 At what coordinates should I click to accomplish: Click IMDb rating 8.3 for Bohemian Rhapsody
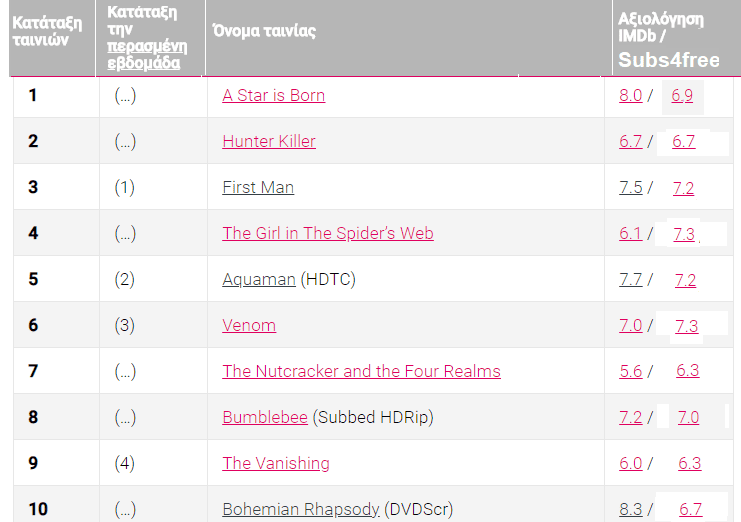pyautogui.click(x=630, y=510)
